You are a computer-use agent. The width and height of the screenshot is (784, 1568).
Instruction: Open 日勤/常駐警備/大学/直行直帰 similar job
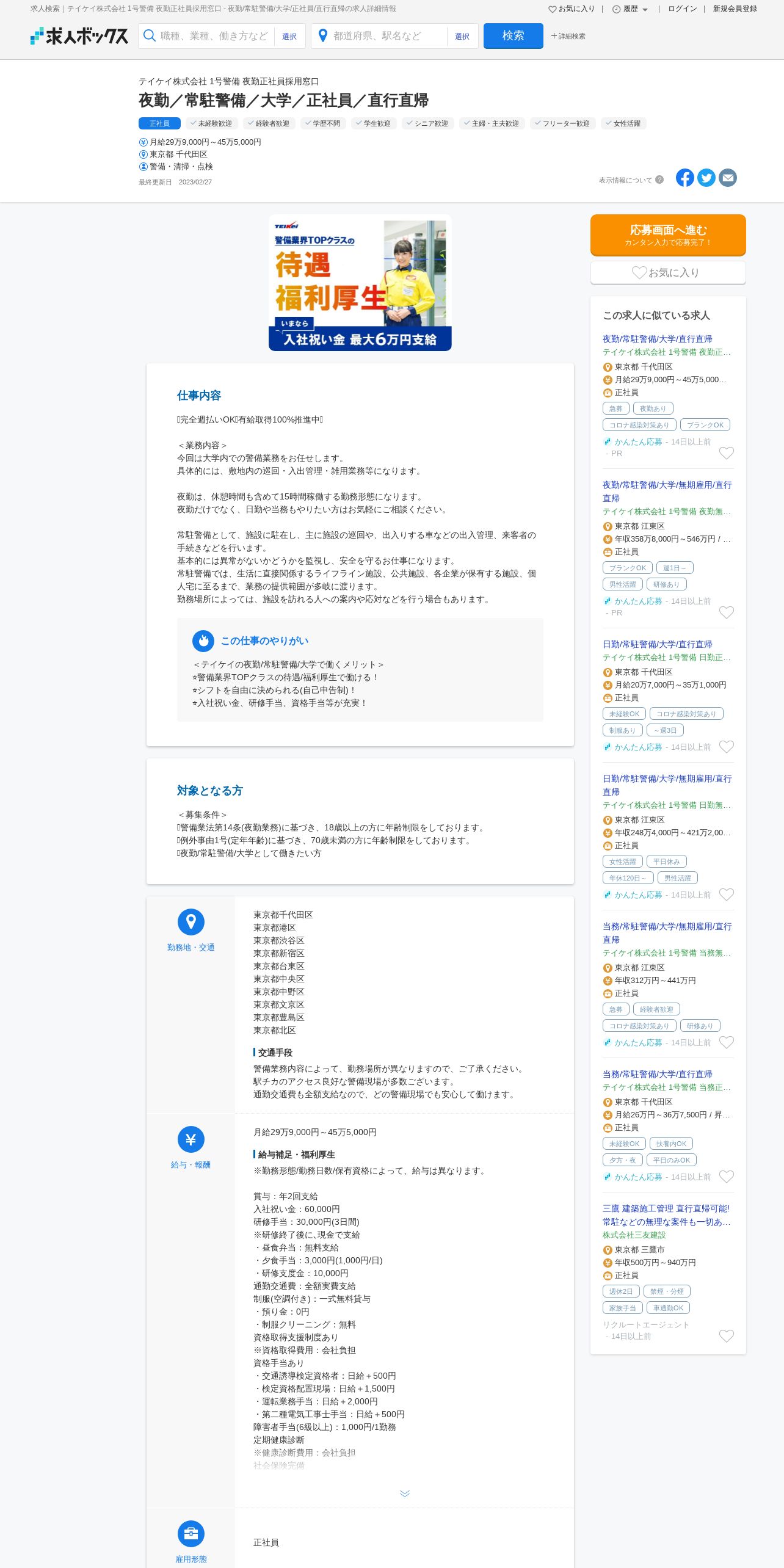click(658, 644)
